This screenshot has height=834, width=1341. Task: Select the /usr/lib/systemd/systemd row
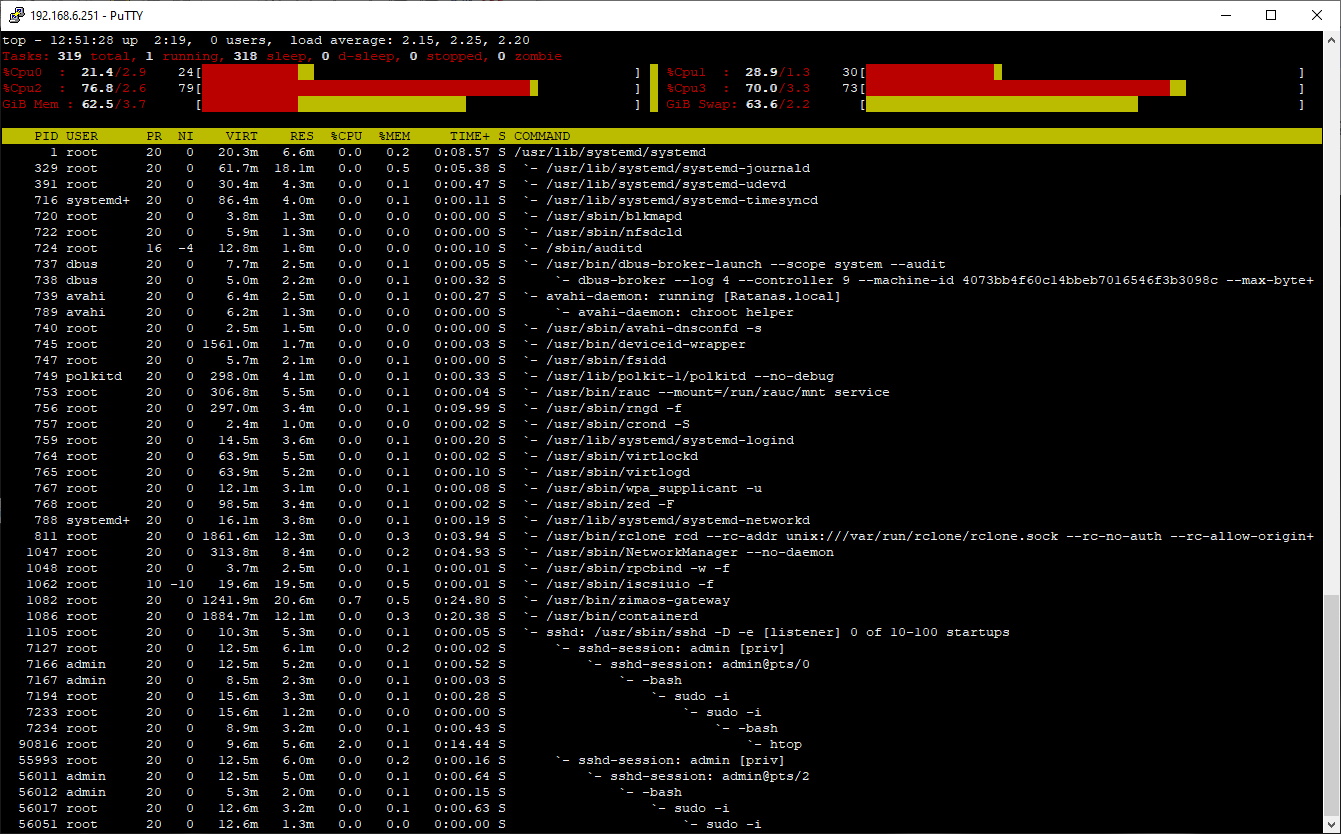pyautogui.click(x=661, y=152)
